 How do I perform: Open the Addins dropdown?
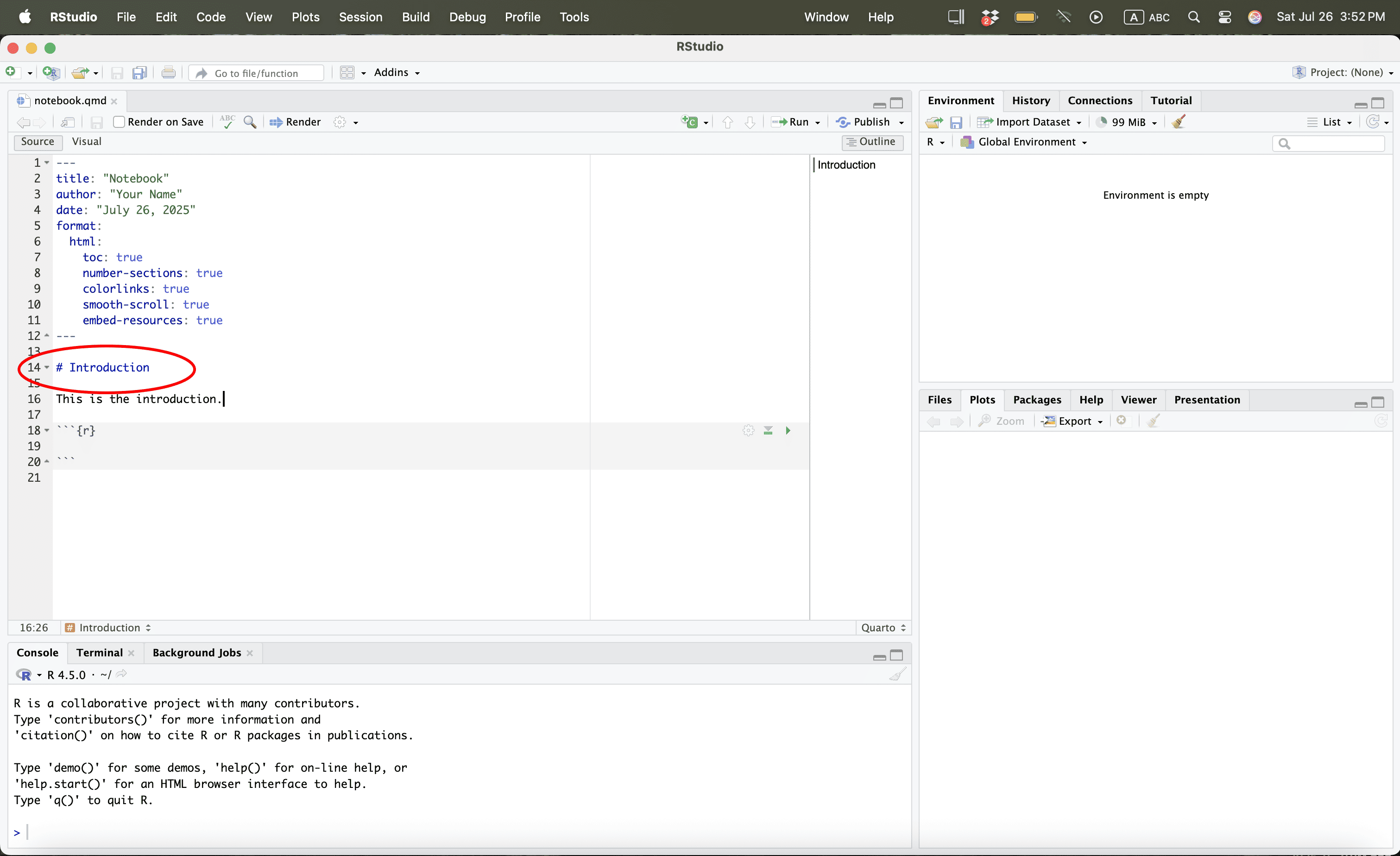click(397, 73)
